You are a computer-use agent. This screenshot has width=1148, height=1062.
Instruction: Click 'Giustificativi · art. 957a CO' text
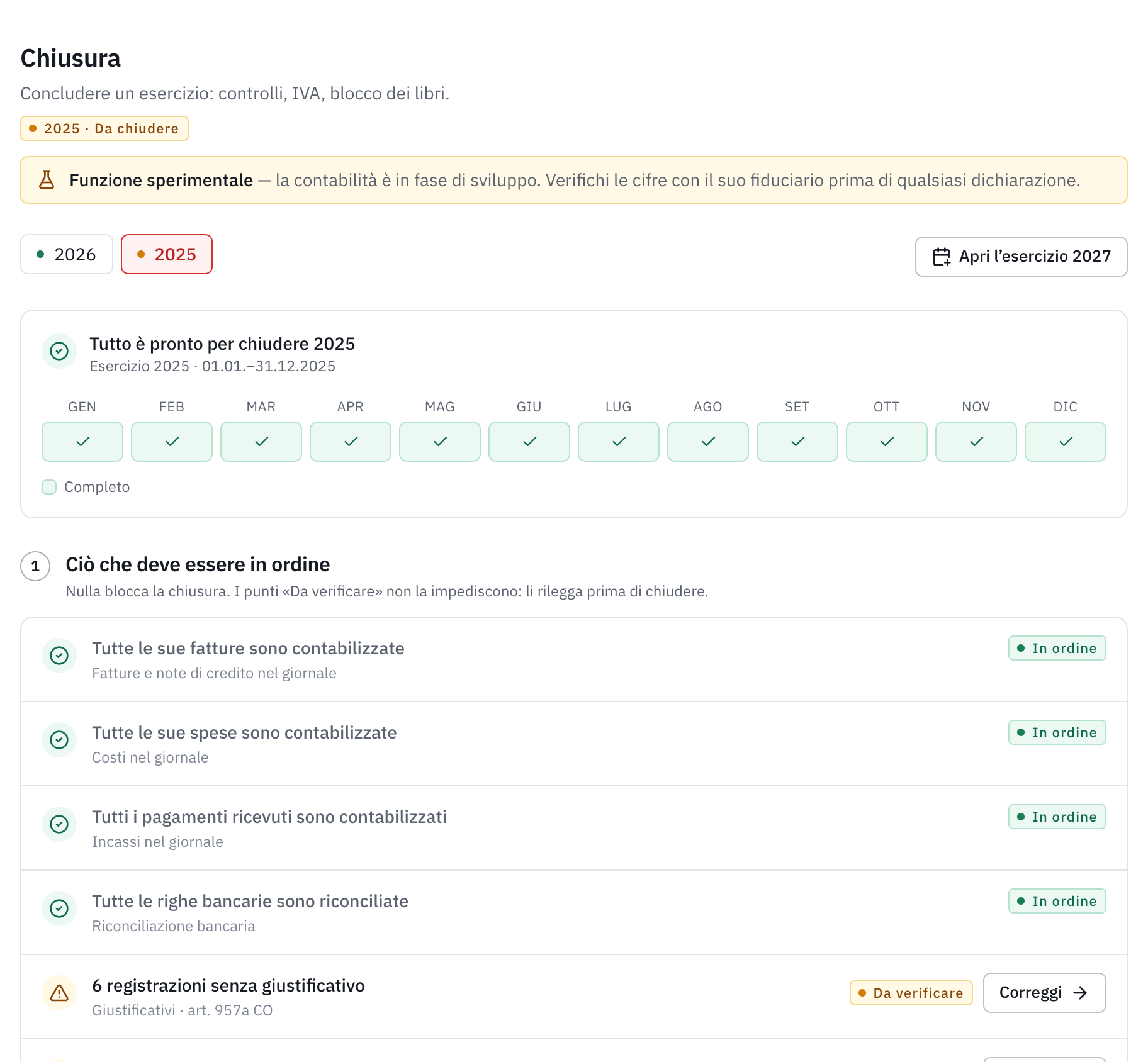(x=183, y=1010)
